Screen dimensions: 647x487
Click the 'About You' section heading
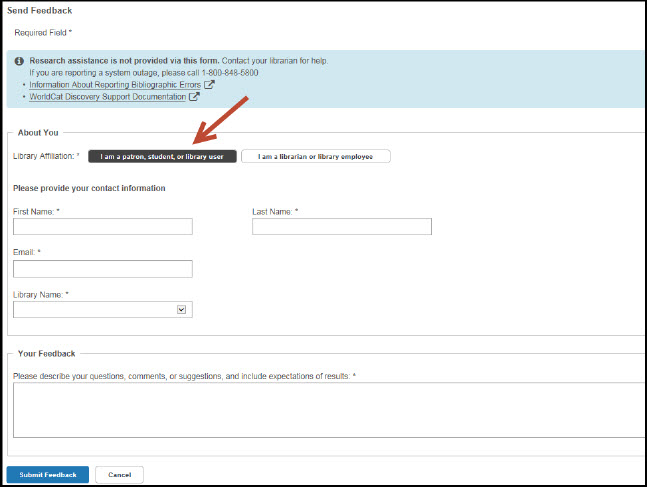point(38,132)
